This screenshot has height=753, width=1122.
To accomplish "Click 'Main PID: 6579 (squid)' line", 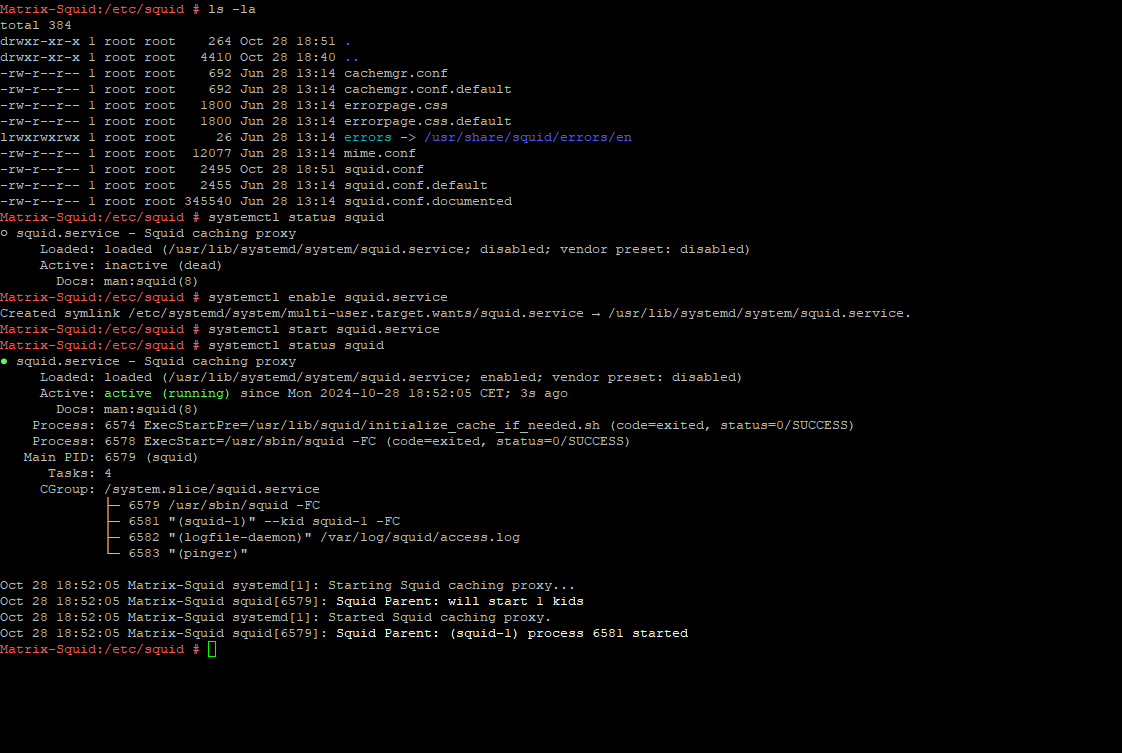I will pyautogui.click(x=111, y=457).
